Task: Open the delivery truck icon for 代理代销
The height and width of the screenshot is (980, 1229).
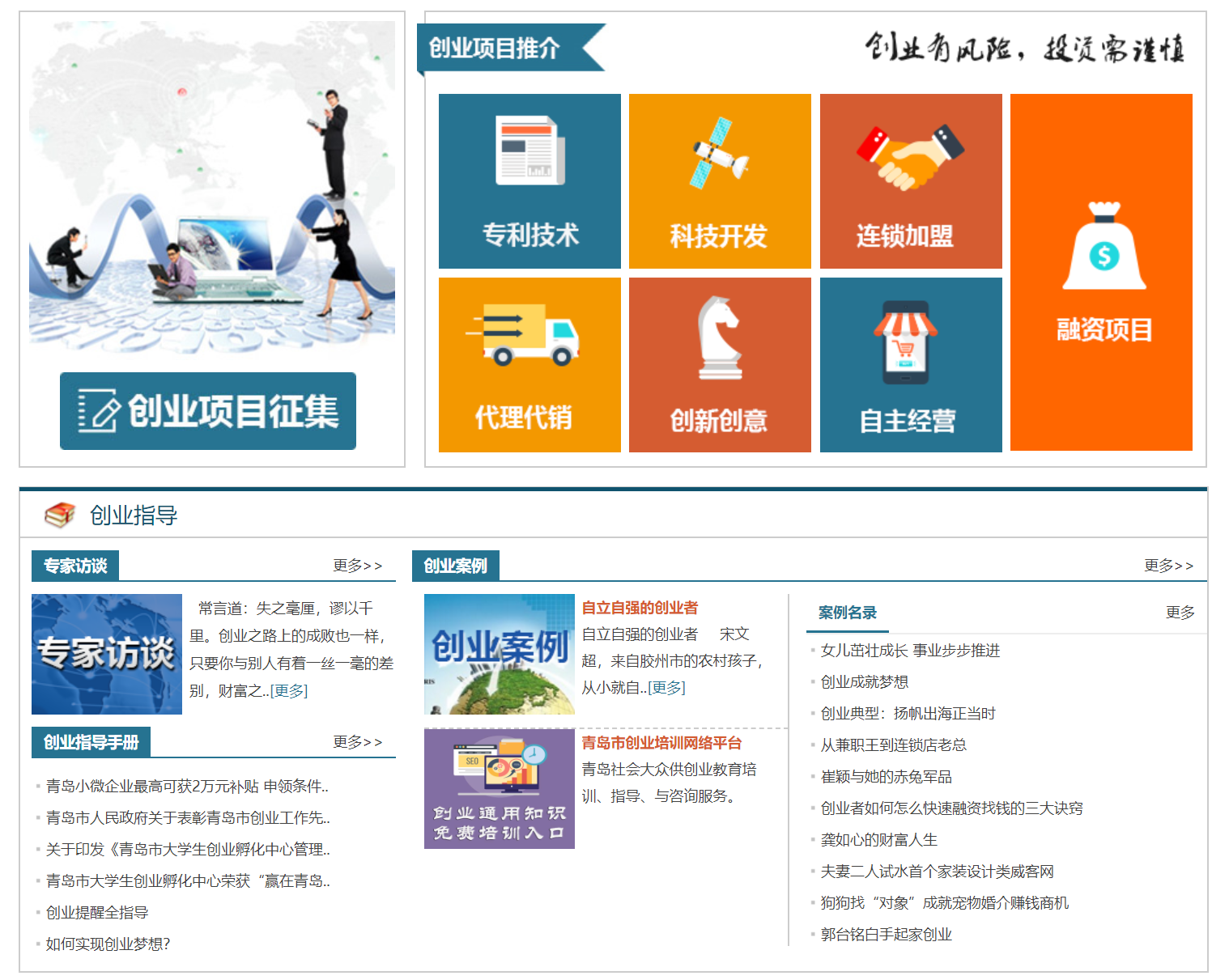Action: point(523,334)
